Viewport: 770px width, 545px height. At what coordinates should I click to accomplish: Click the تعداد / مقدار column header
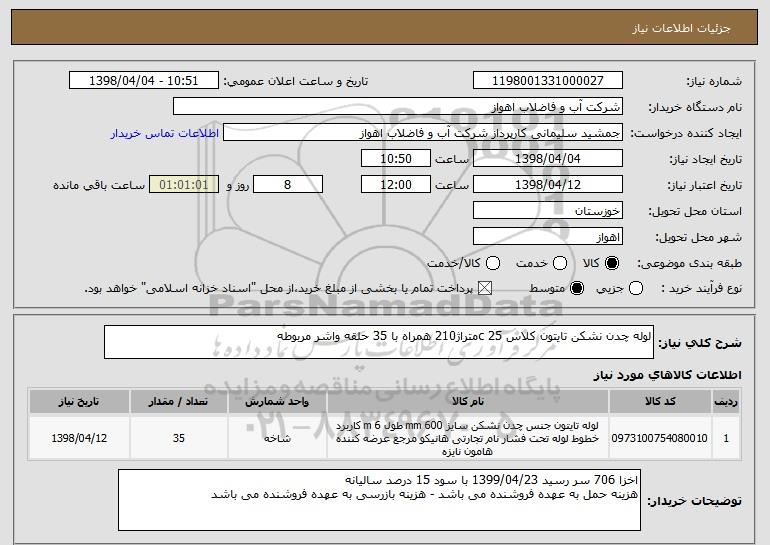(178, 402)
